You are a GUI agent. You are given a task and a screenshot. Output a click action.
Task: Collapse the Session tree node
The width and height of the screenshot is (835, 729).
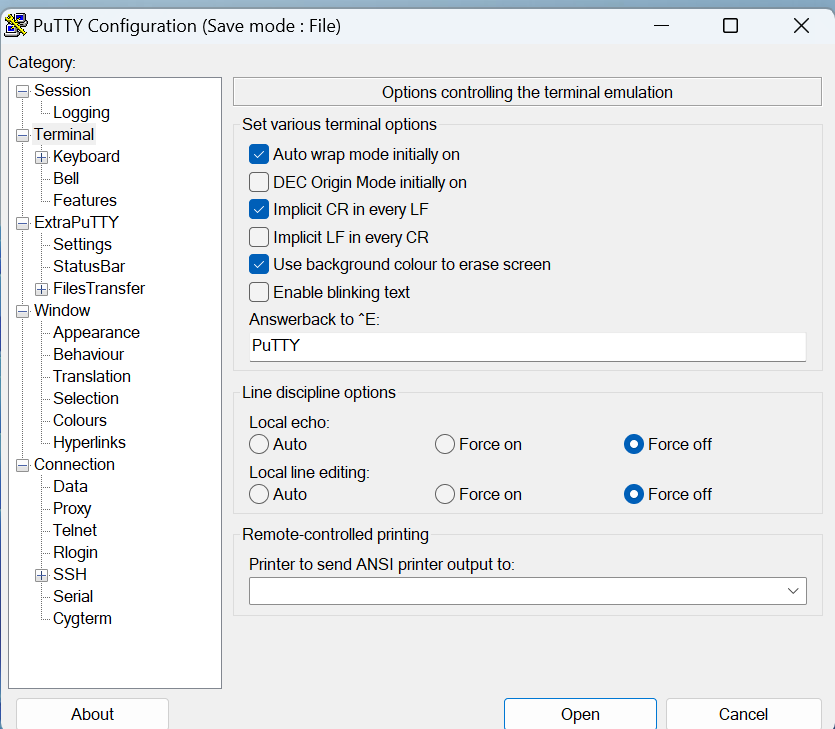coord(22,91)
